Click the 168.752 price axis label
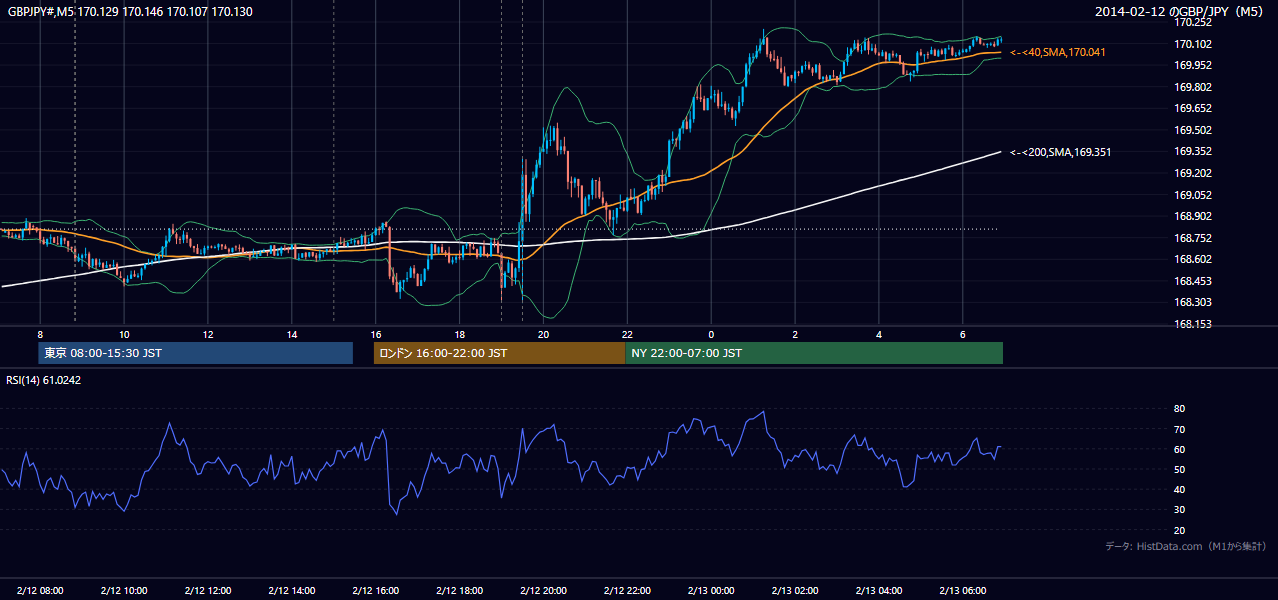 click(1194, 238)
